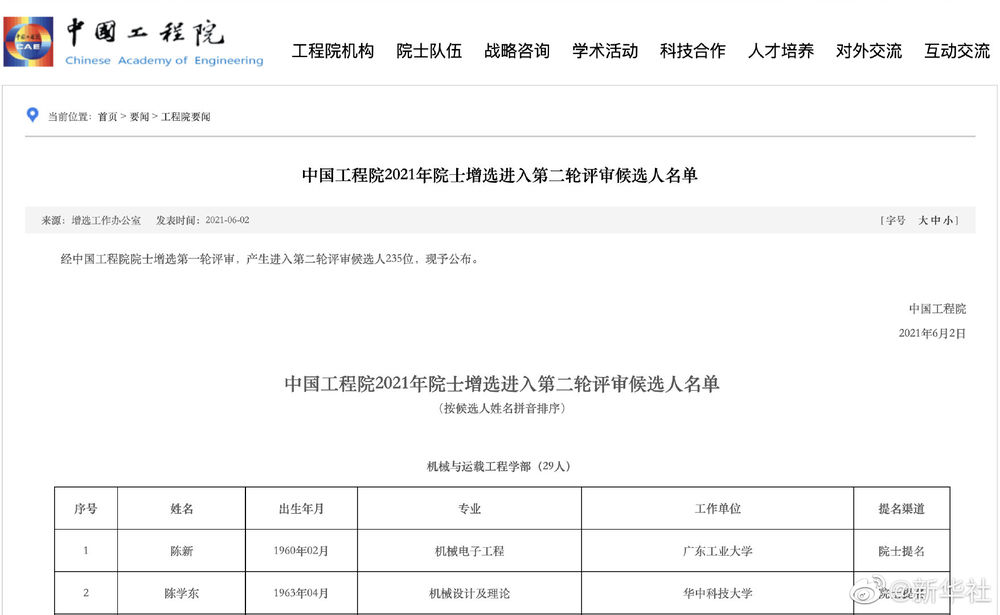Select the 人才培养 navigation item
Image resolution: width=1000 pixels, height=615 pixels.
click(781, 51)
